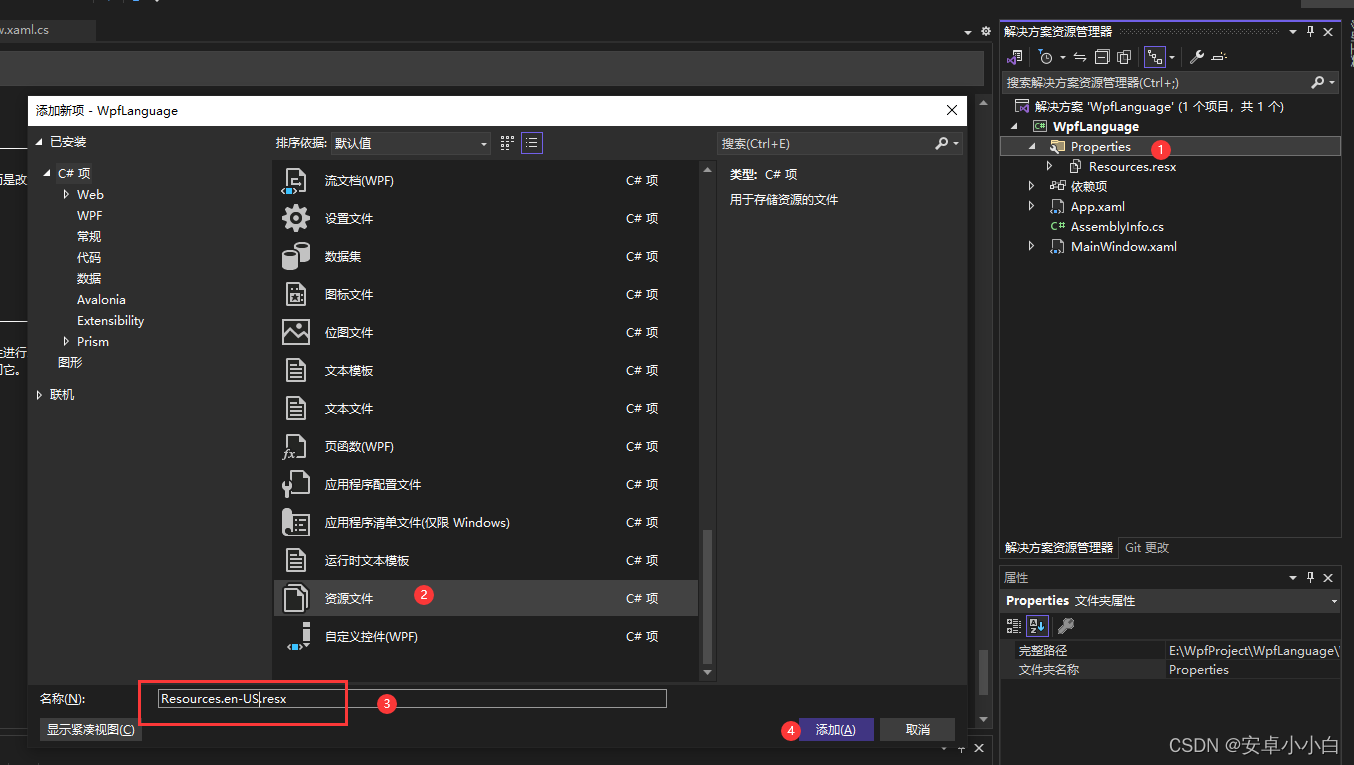This screenshot has height=765, width=1354.
Task: Click the preview selected items icon
Action: click(x=1219, y=57)
